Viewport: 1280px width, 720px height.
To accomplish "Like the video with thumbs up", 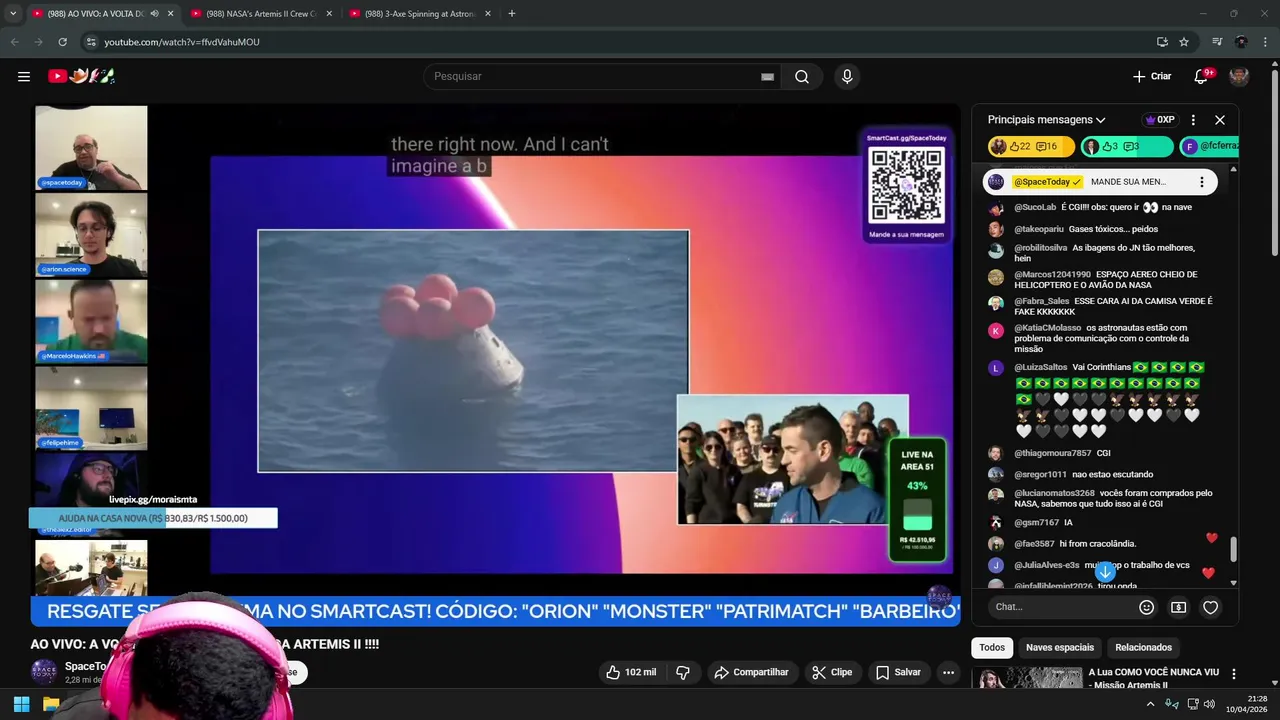I will click(x=630, y=672).
